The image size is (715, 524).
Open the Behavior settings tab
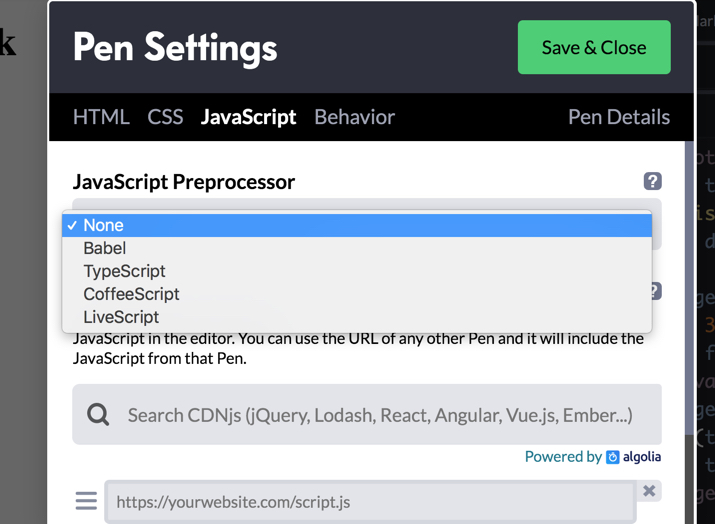click(x=354, y=117)
